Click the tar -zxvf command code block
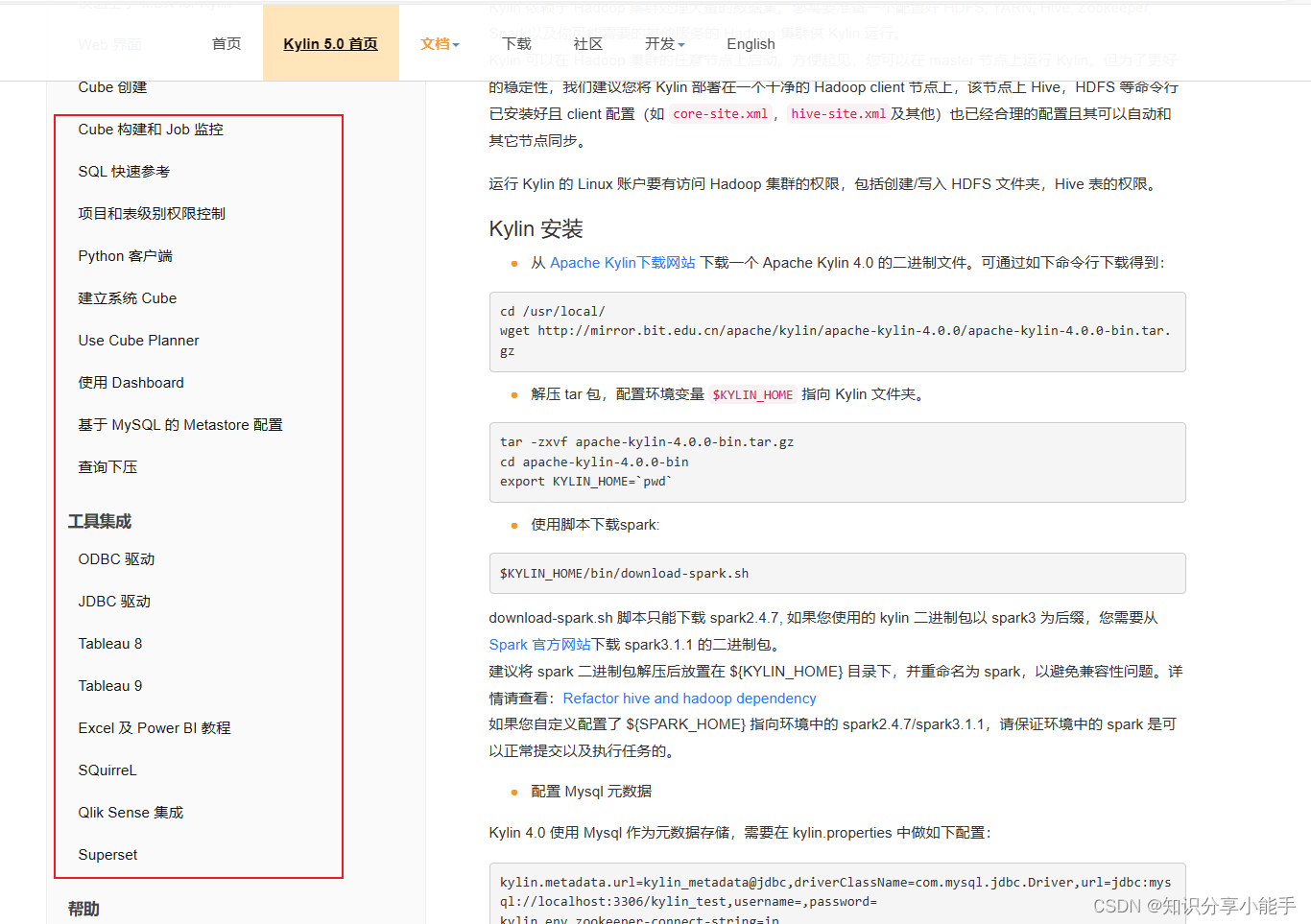The width and height of the screenshot is (1311, 924). [x=837, y=462]
